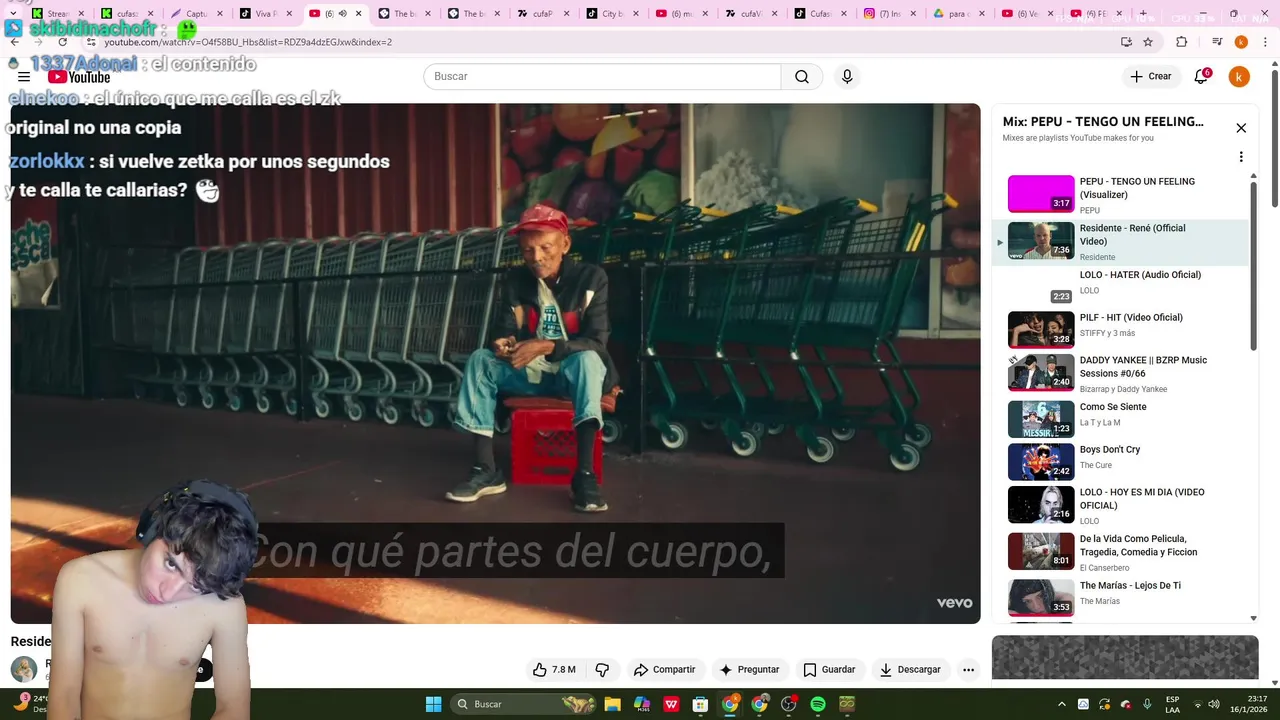Play LOLO - HOY ES MI DIA video

click(1122, 505)
